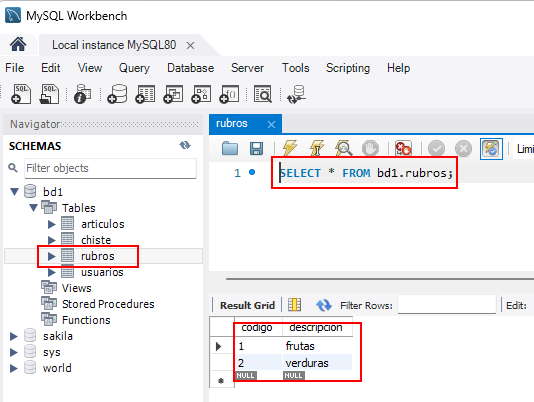Image resolution: width=534 pixels, height=402 pixels.
Task: Click the create new SQL tab icon
Action: (x=21, y=94)
